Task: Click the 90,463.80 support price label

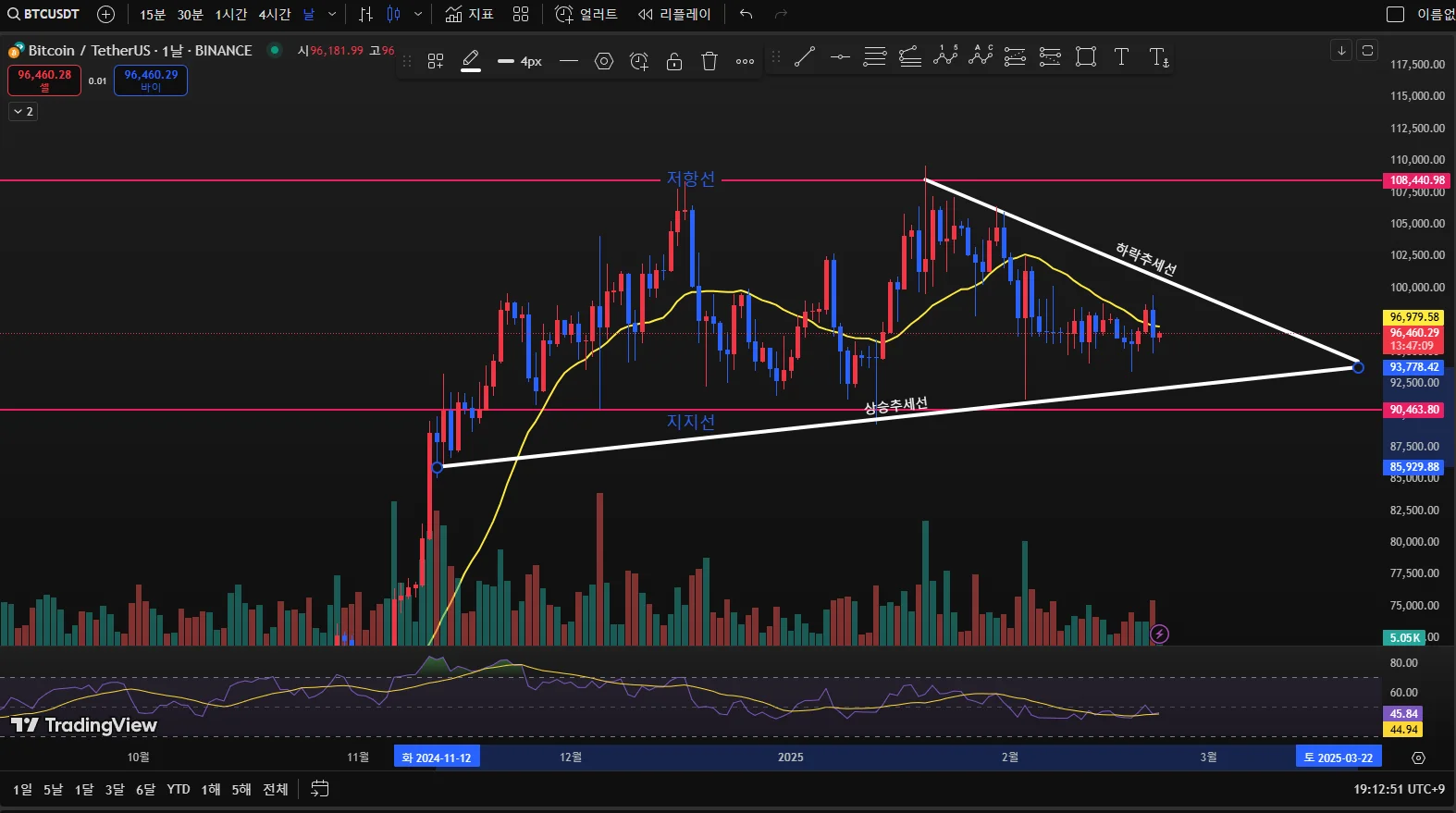Action: click(x=1414, y=410)
